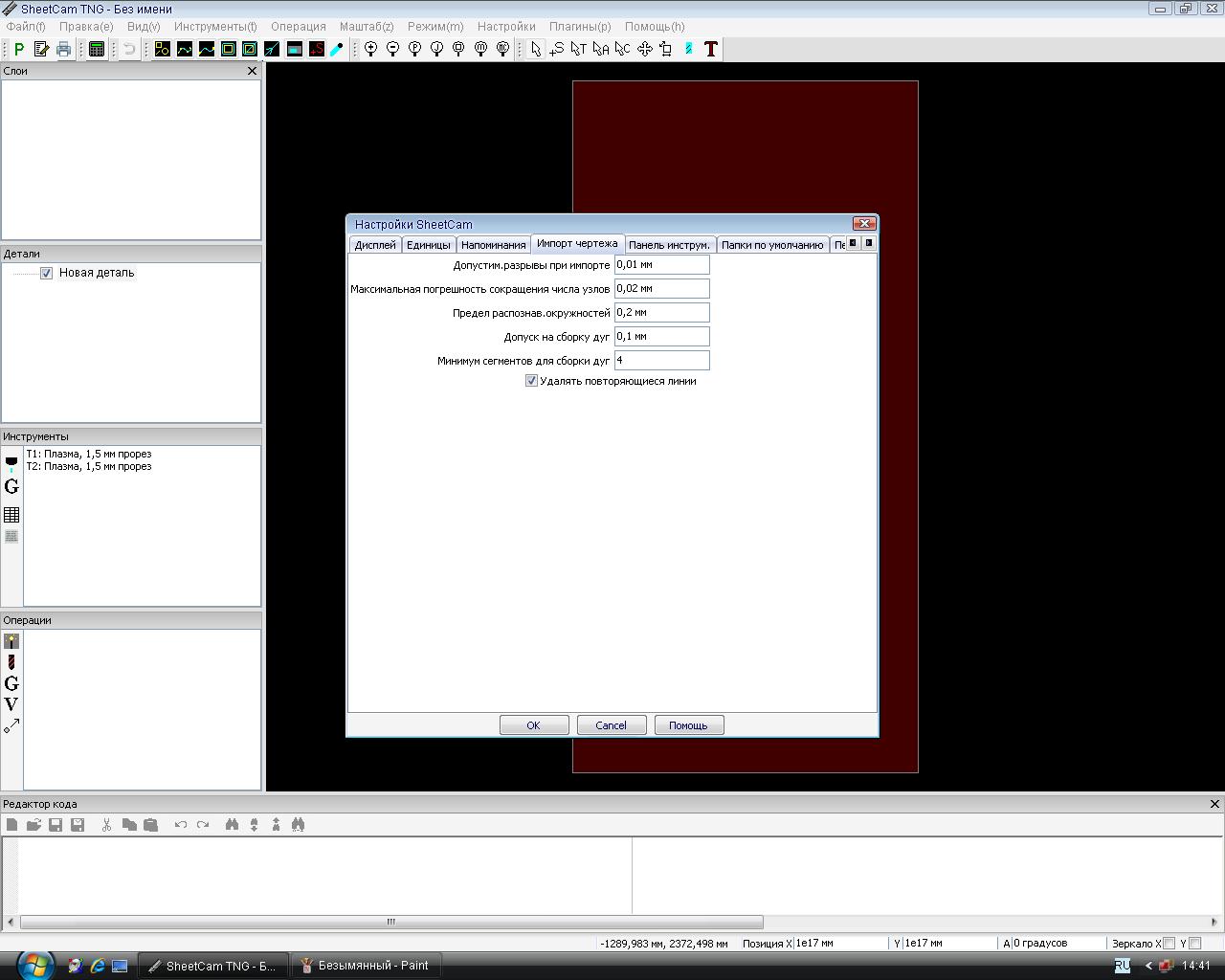Click the zoom in magnifier icon
The width and height of the screenshot is (1225, 980).
pyautogui.click(x=371, y=49)
